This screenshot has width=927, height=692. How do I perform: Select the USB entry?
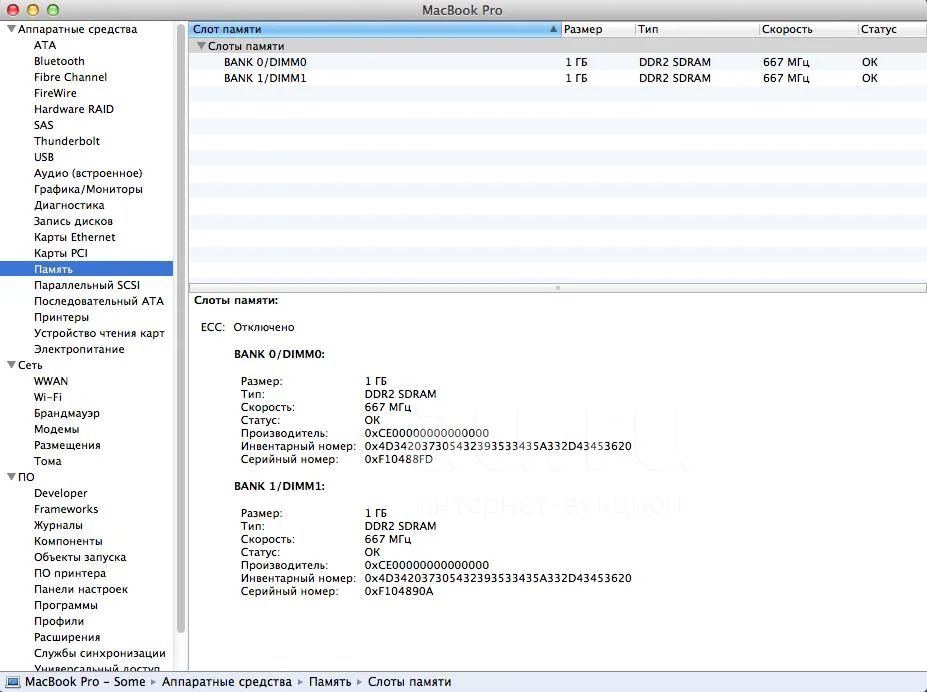click(x=44, y=157)
